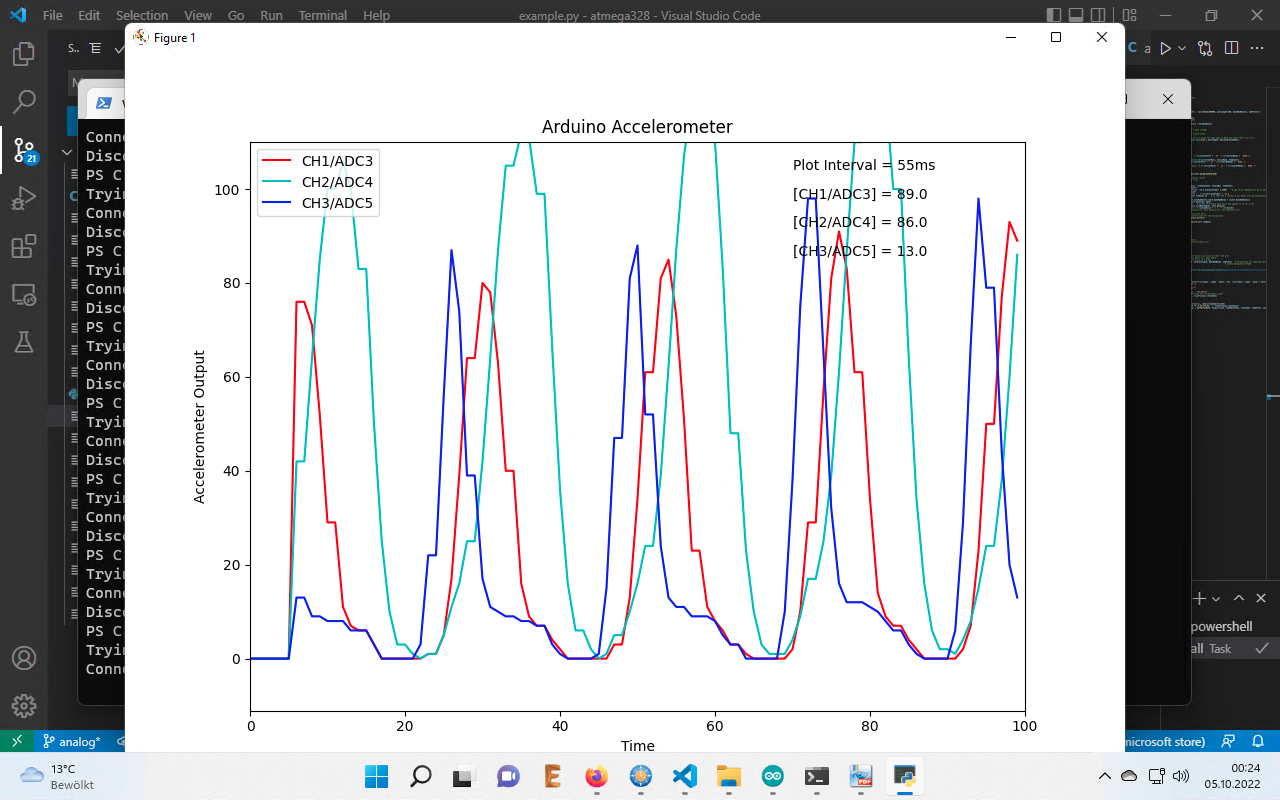Switch to the Python figure taskbar icon
Viewport: 1280px width, 800px height.
coord(904,776)
